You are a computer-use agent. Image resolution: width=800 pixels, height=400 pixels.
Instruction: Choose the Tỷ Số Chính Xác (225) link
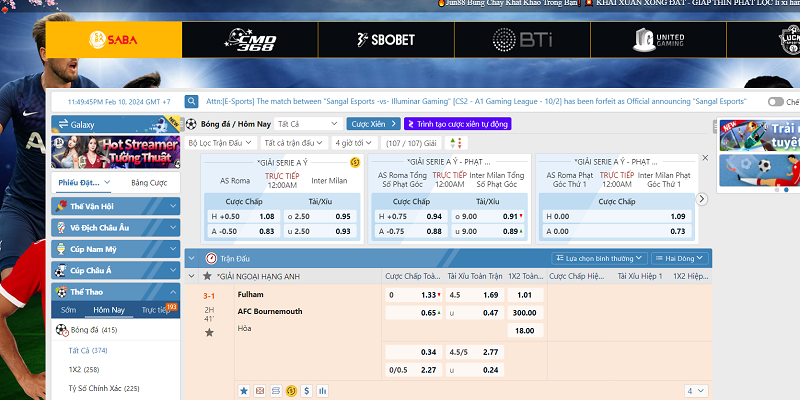click(104, 388)
